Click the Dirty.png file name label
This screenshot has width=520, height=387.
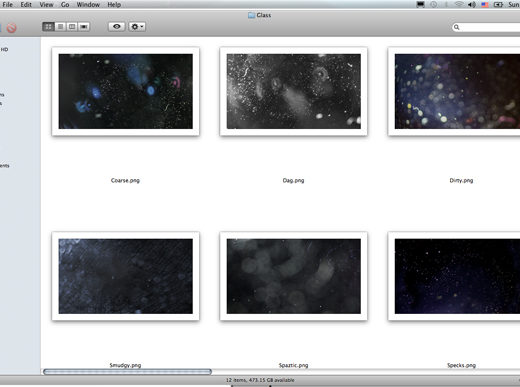click(x=461, y=180)
